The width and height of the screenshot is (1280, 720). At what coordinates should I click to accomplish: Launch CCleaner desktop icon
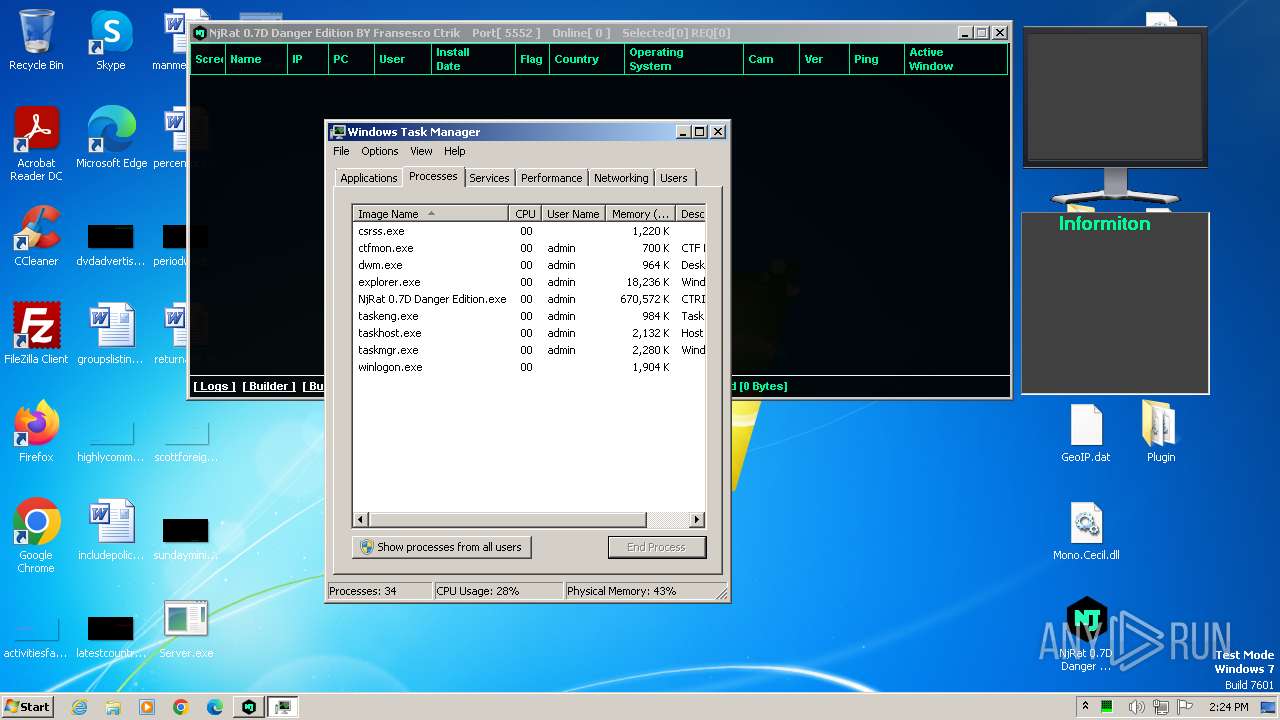coord(36,236)
